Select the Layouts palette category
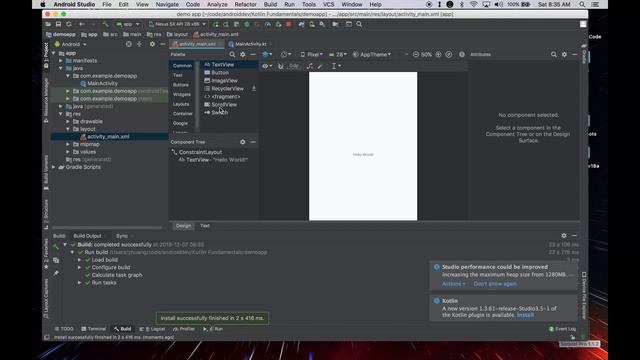The image size is (640, 360). 181,104
